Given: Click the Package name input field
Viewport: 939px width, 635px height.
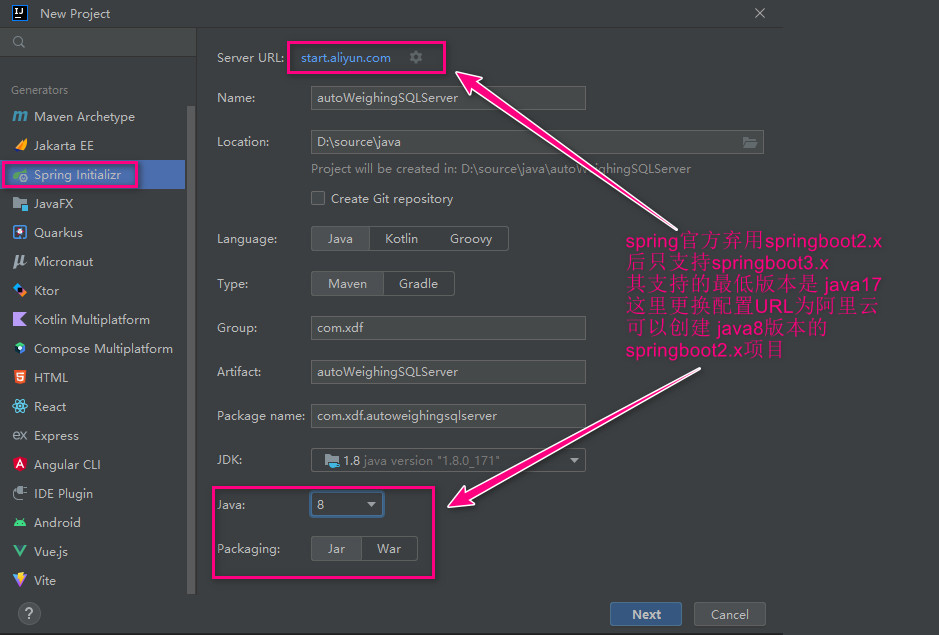Looking at the screenshot, I should click(448, 416).
